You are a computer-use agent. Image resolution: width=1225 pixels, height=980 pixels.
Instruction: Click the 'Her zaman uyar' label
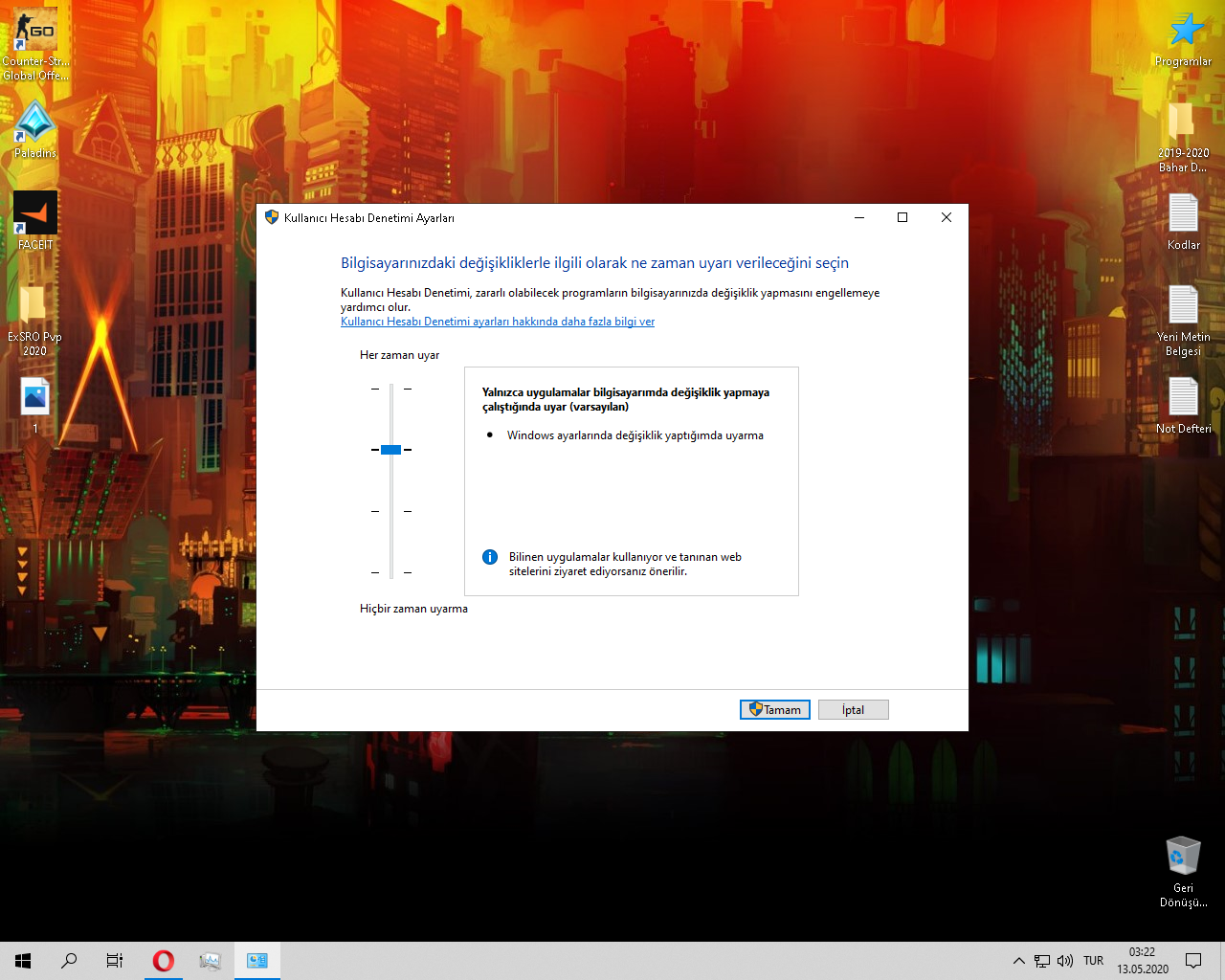tap(400, 355)
